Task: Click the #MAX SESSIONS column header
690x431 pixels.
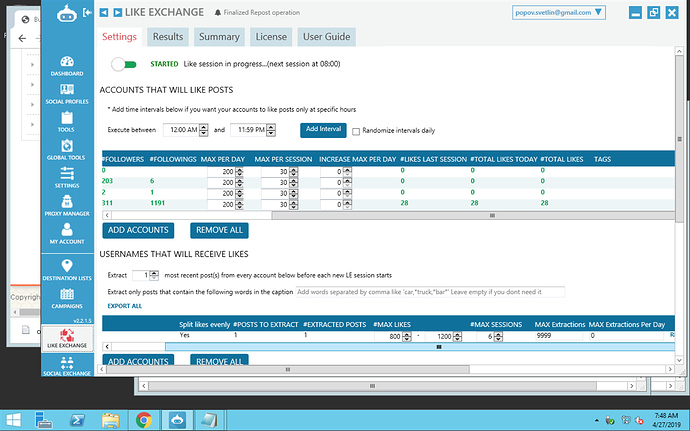Action: click(x=496, y=324)
